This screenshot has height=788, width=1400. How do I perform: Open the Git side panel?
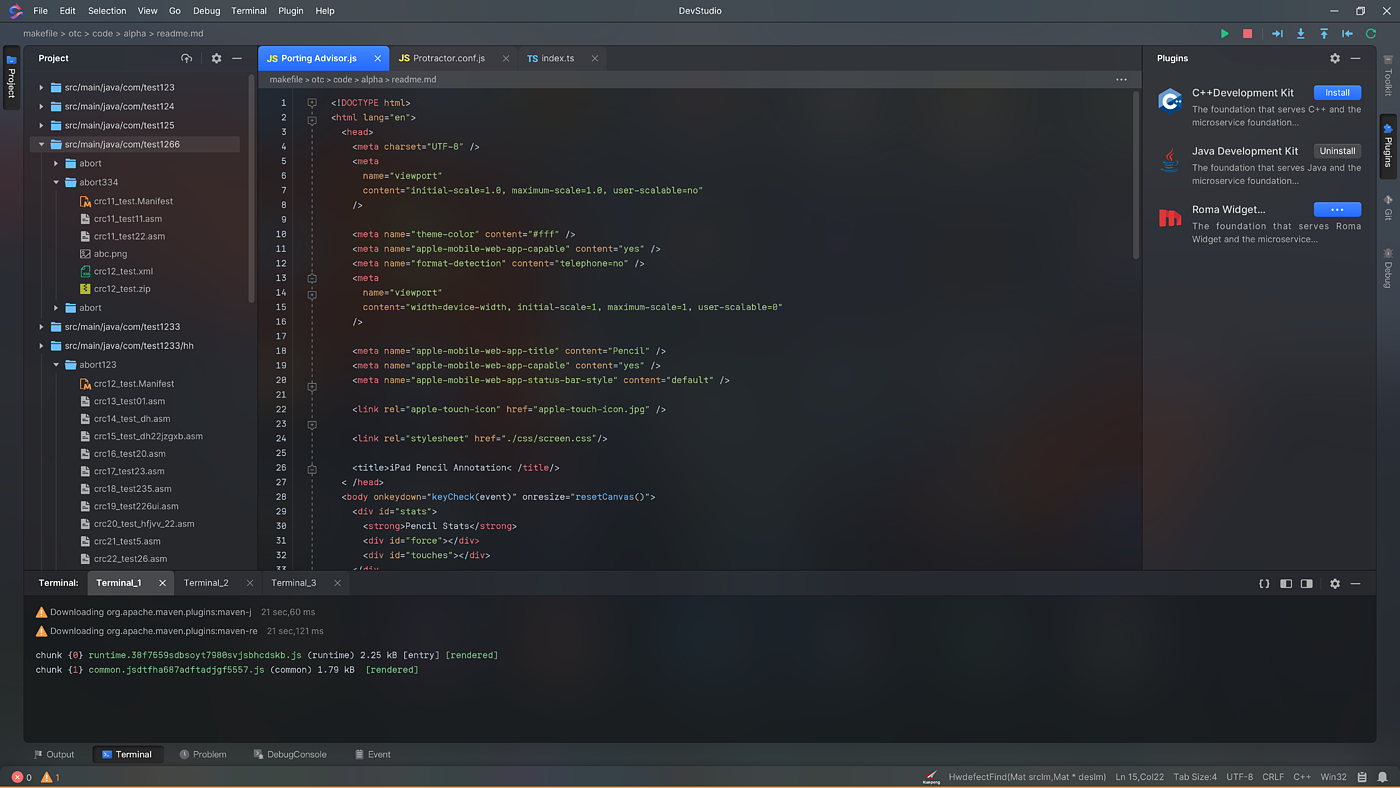coord(1387,208)
